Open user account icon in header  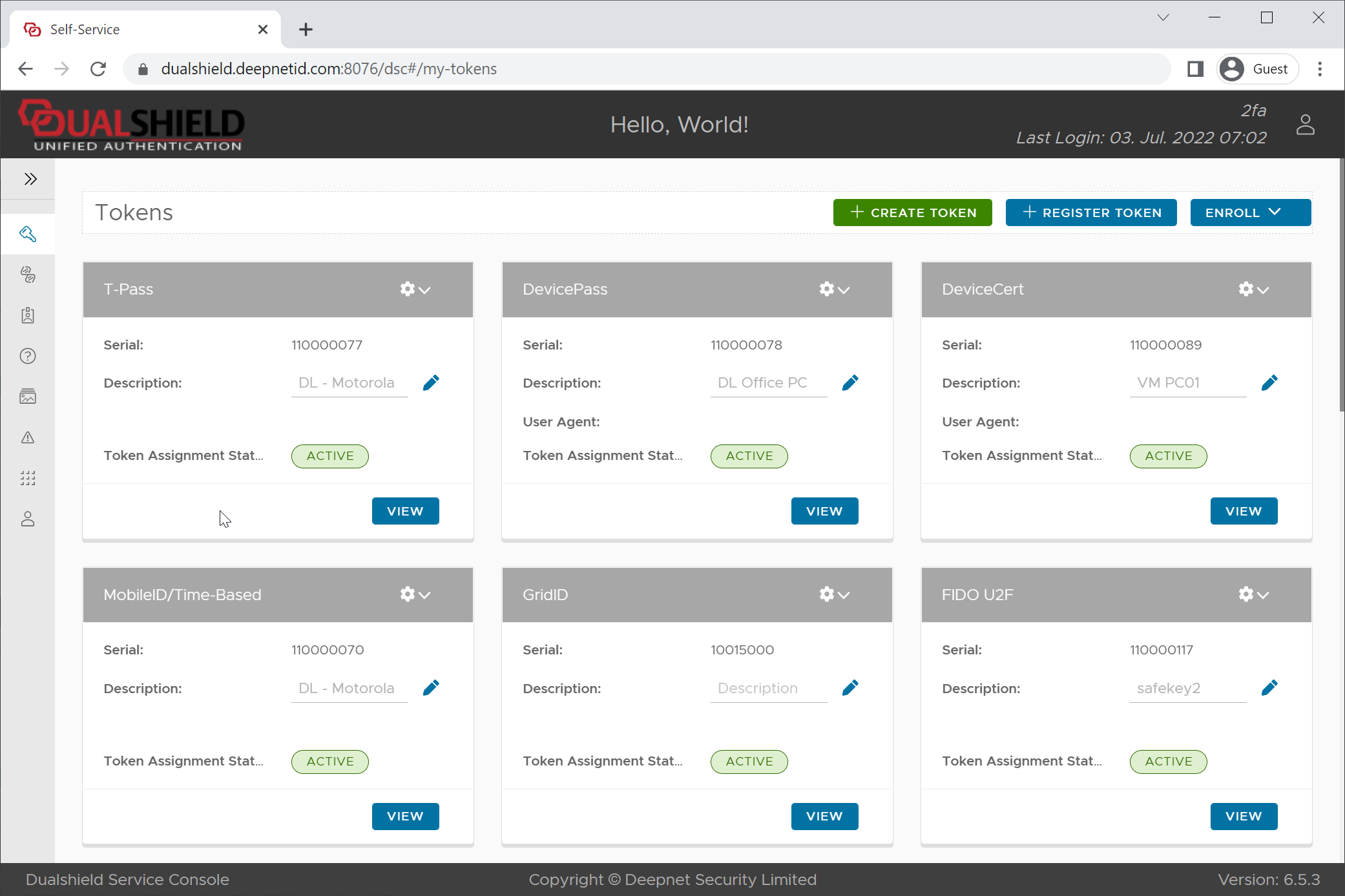click(x=1305, y=125)
